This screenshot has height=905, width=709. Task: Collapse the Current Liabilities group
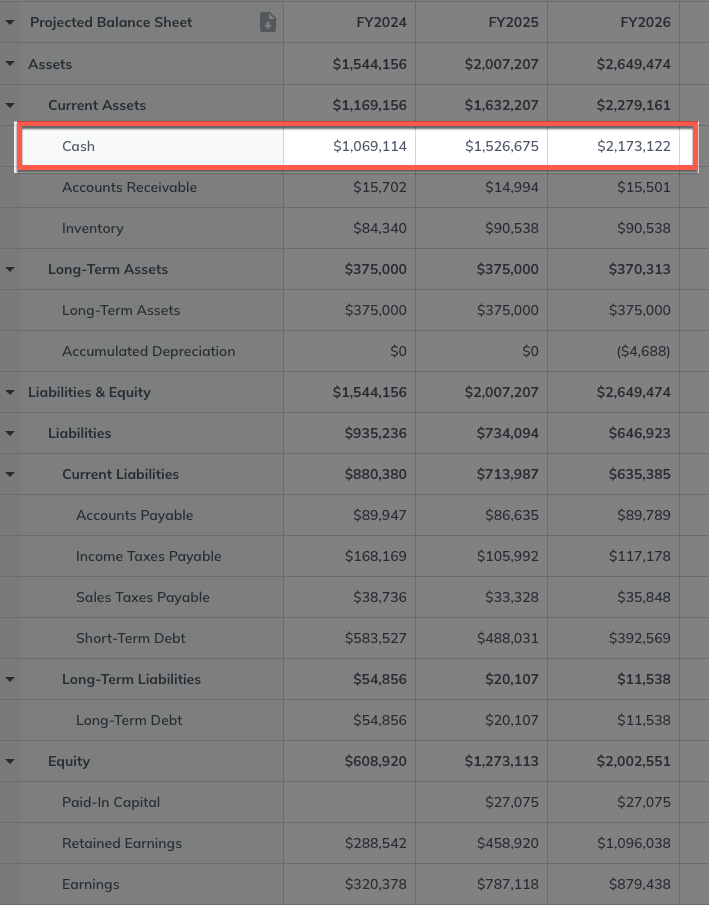pyautogui.click(x=10, y=474)
